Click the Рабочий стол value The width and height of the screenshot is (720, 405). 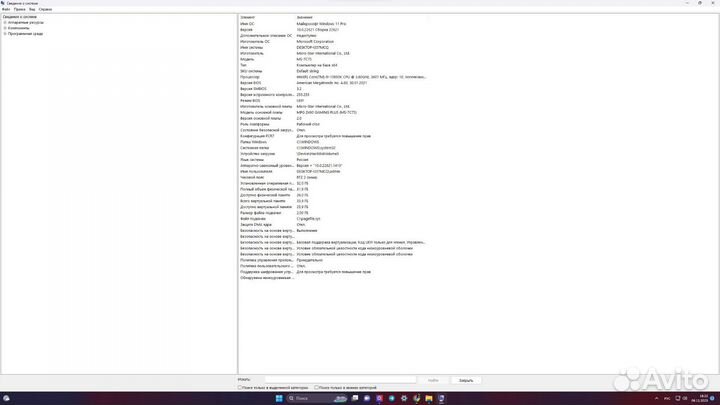pyautogui.click(x=308, y=124)
